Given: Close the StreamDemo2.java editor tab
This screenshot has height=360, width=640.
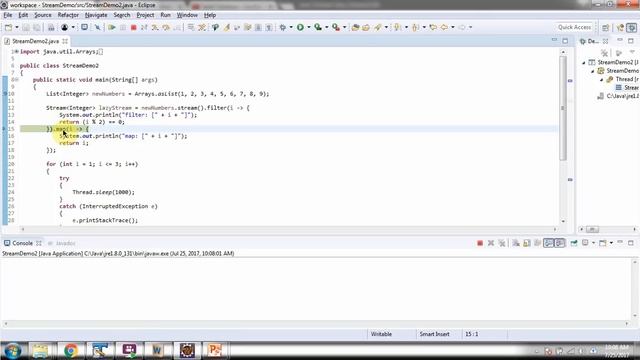Looking at the screenshot, I should point(65,41).
